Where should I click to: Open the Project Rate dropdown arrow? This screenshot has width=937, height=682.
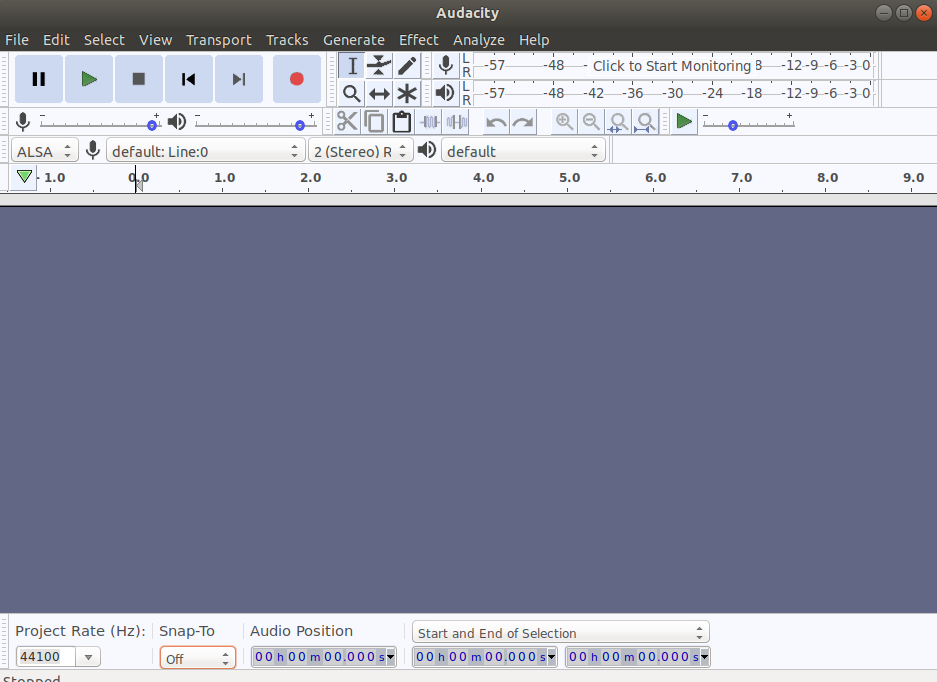[x=88, y=657]
